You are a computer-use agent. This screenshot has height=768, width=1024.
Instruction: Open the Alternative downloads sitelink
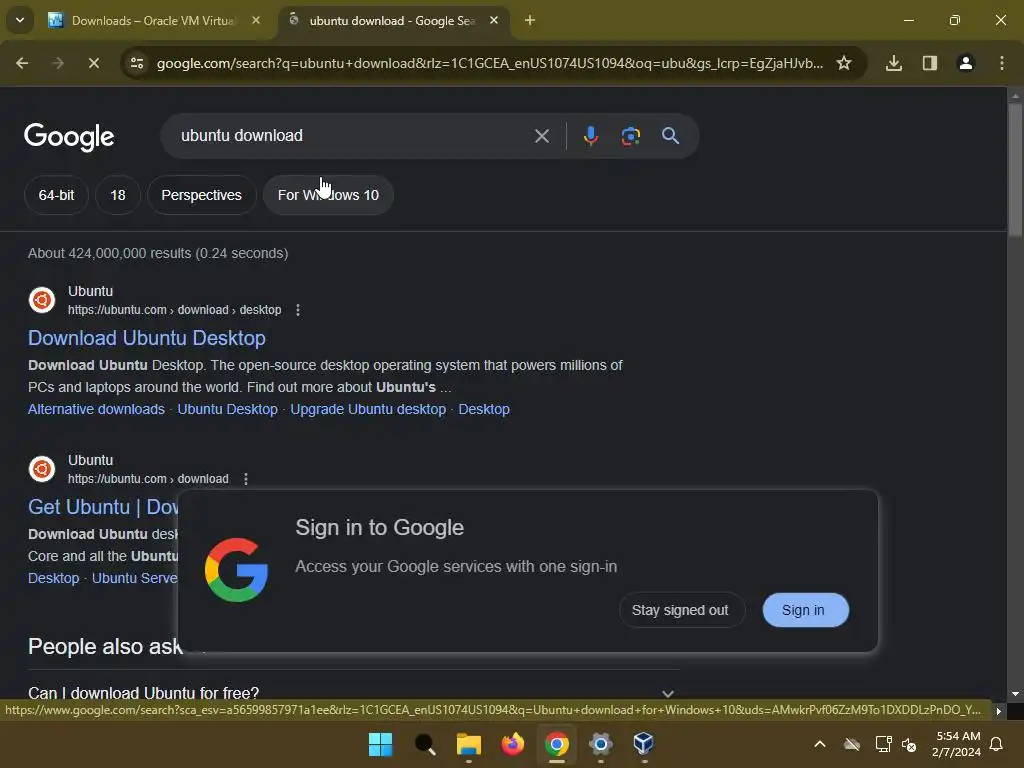point(96,409)
